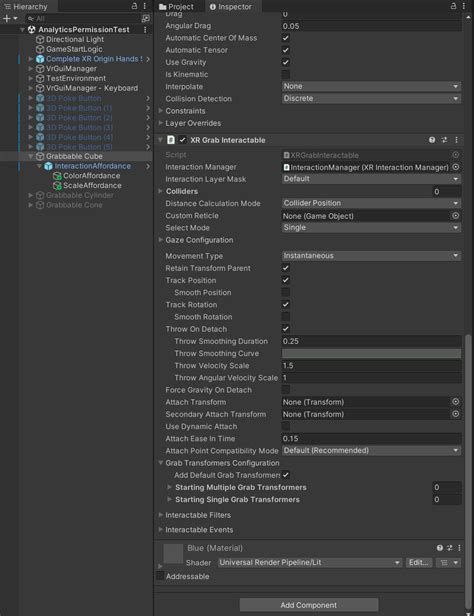Click Script field object picker icon
474x616 pixels.
(x=456, y=155)
